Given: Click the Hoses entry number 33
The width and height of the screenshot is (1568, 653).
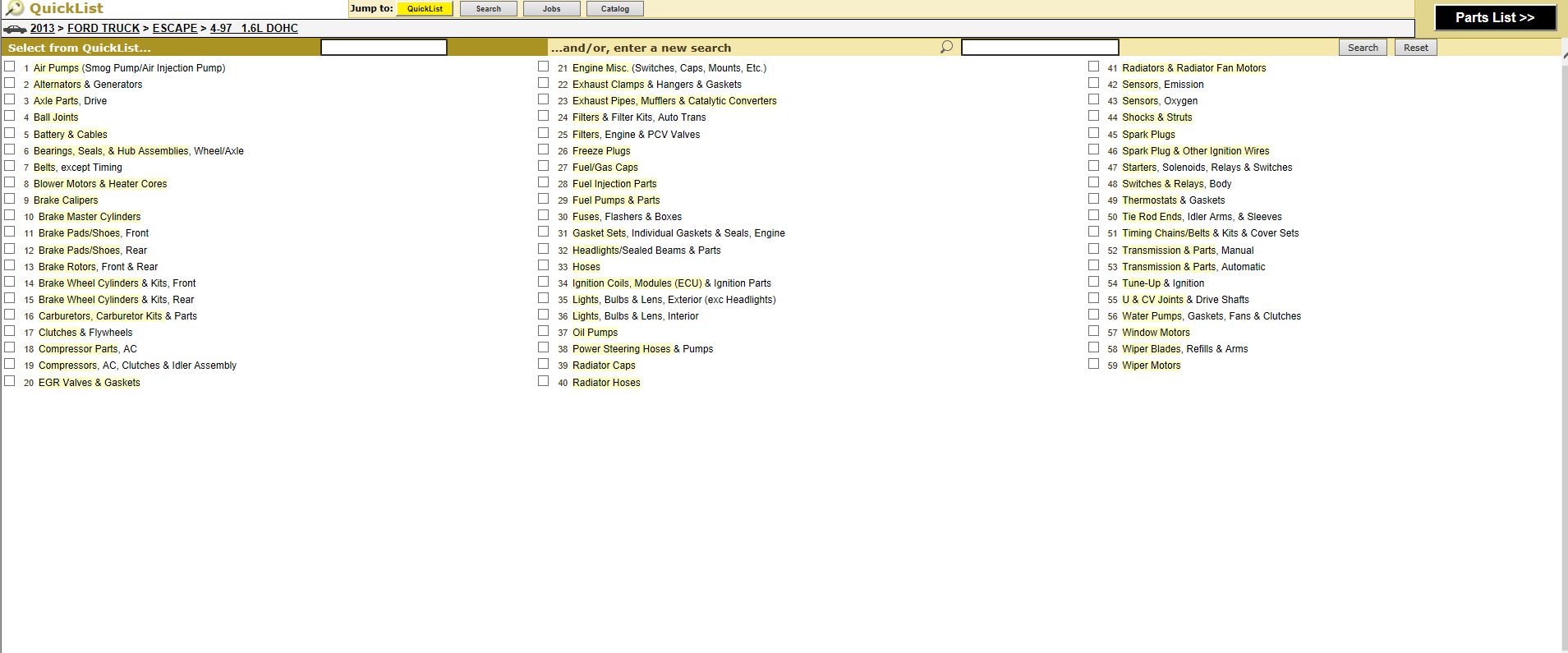Looking at the screenshot, I should coord(586,267).
